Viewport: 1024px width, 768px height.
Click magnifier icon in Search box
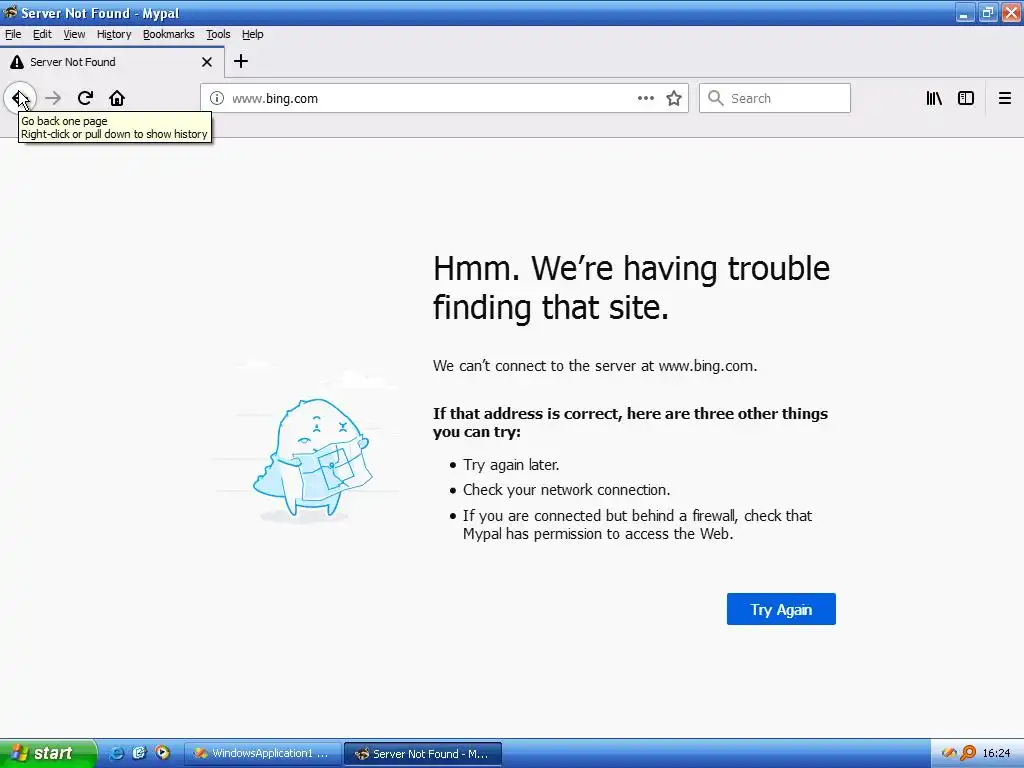[x=716, y=98]
